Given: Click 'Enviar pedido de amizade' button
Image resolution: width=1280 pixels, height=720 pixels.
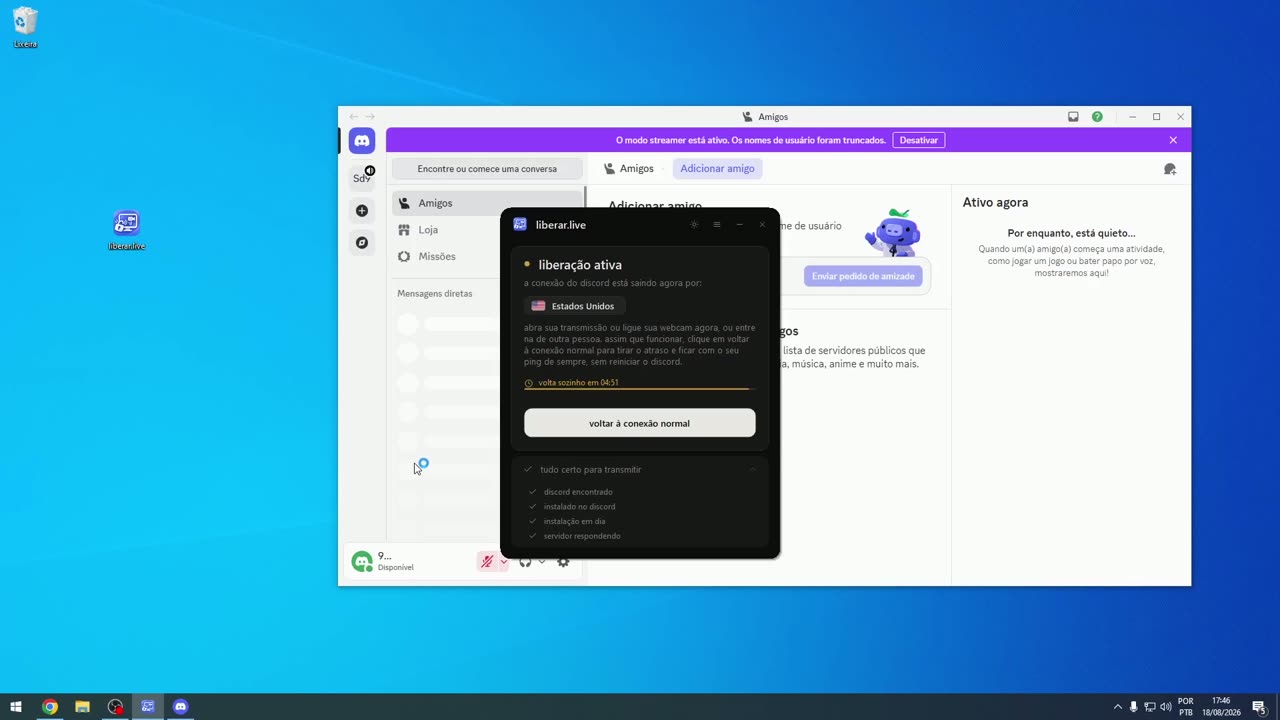Looking at the screenshot, I should pos(863,276).
